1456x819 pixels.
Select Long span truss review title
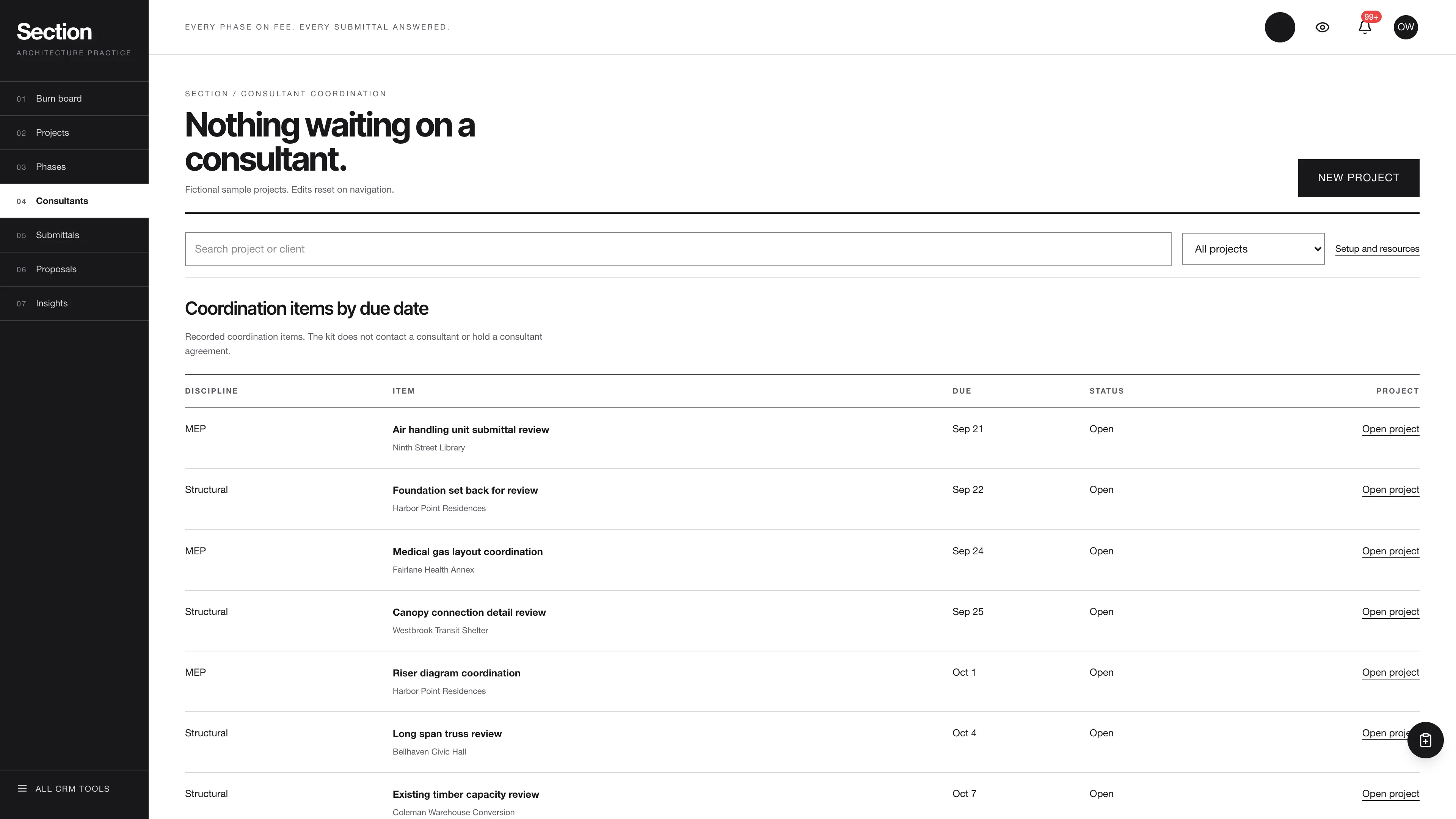[447, 734]
